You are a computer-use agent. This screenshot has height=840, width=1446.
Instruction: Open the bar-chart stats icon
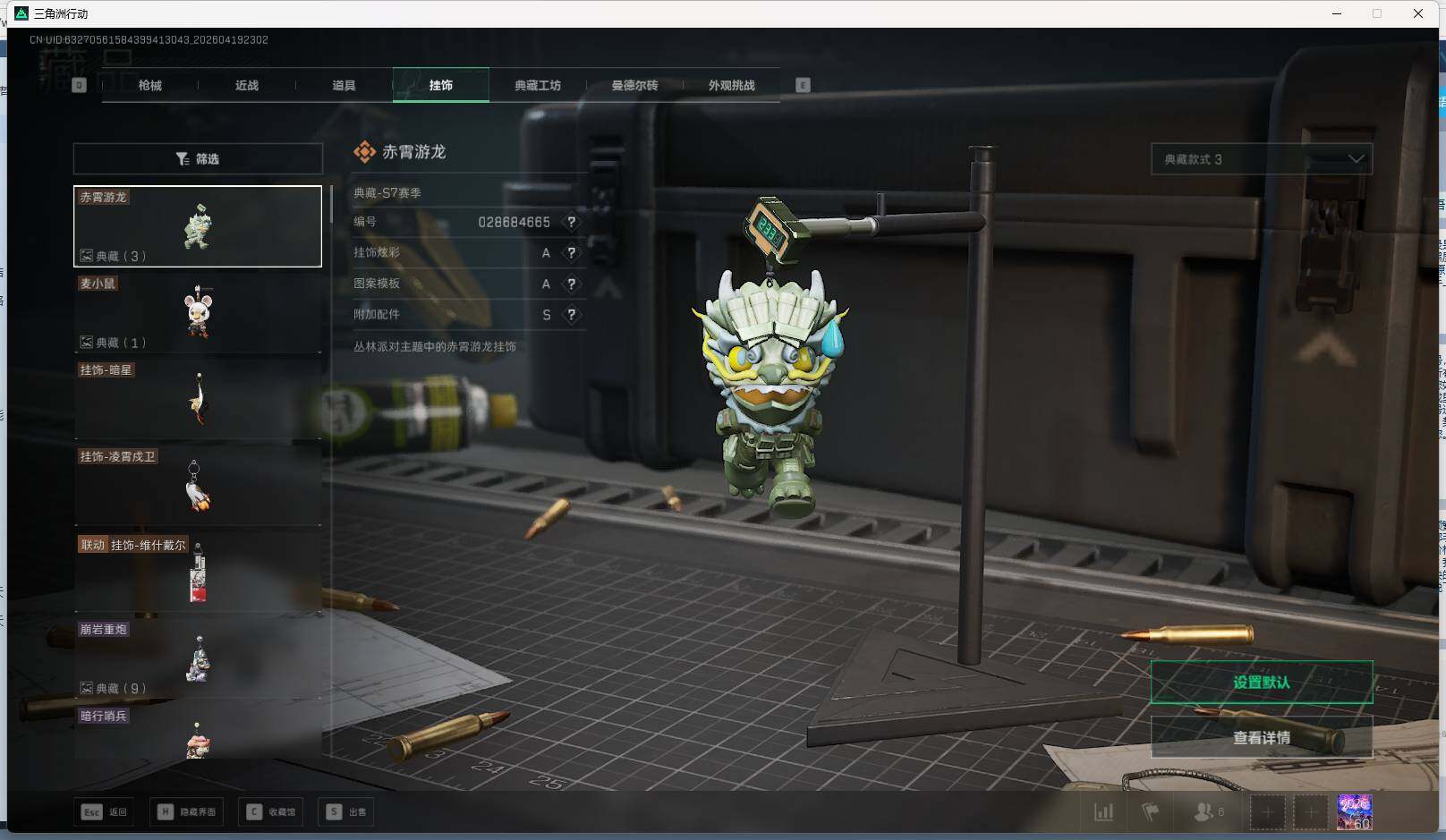click(x=1104, y=812)
